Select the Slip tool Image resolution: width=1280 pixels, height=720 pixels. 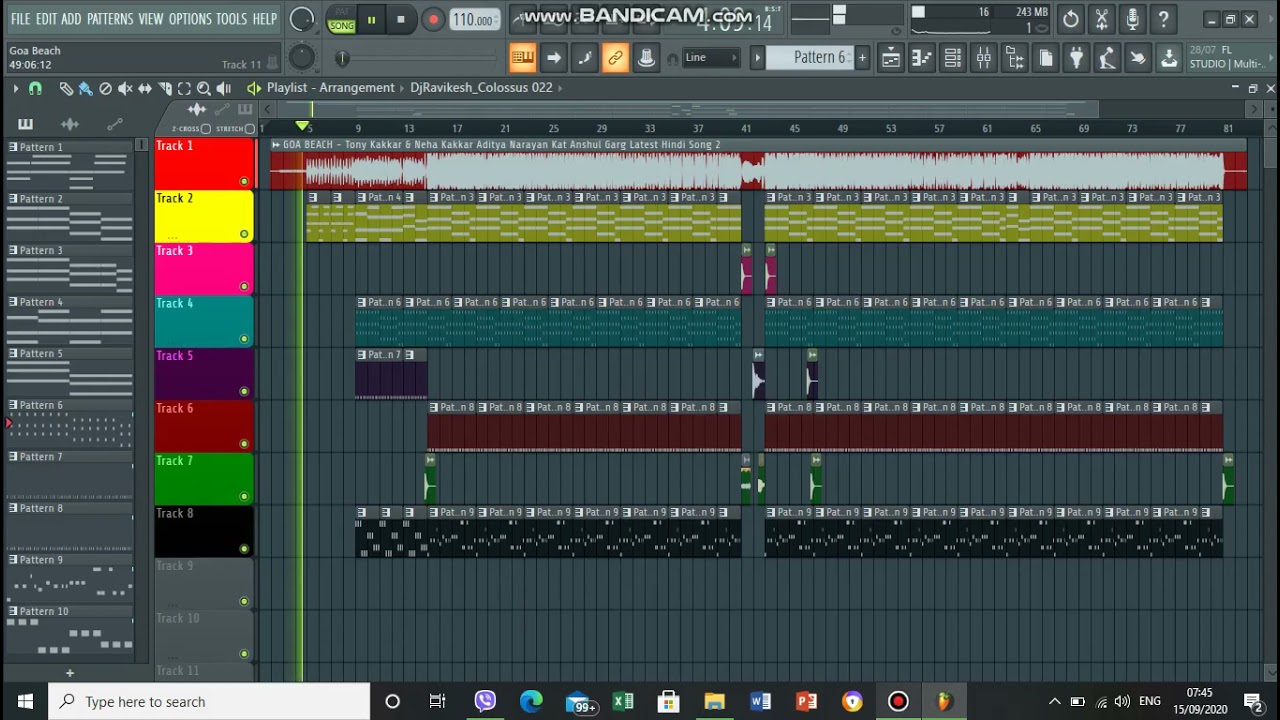145,88
